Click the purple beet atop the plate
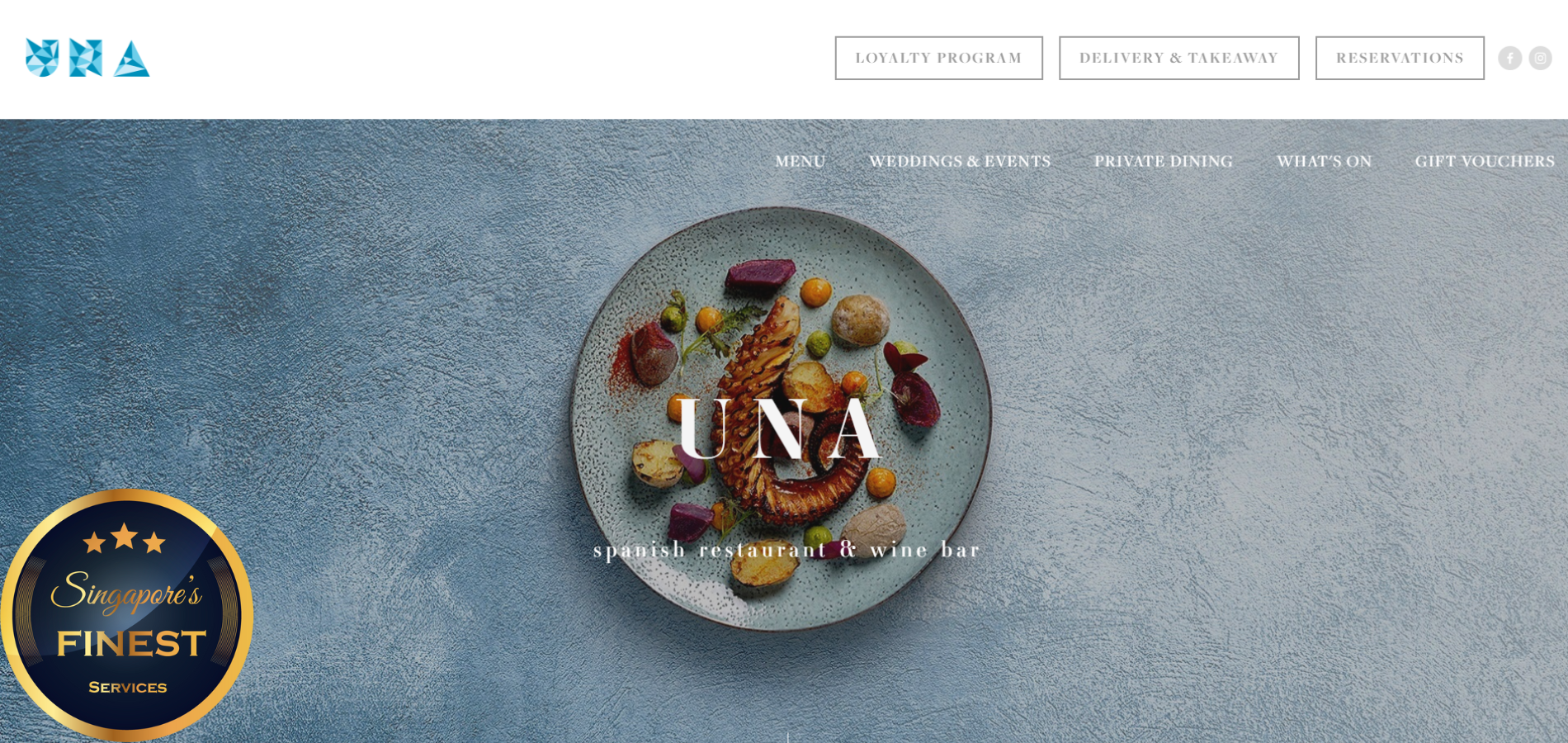Screen dimensions: 1568x743 pyautogui.click(x=760, y=274)
